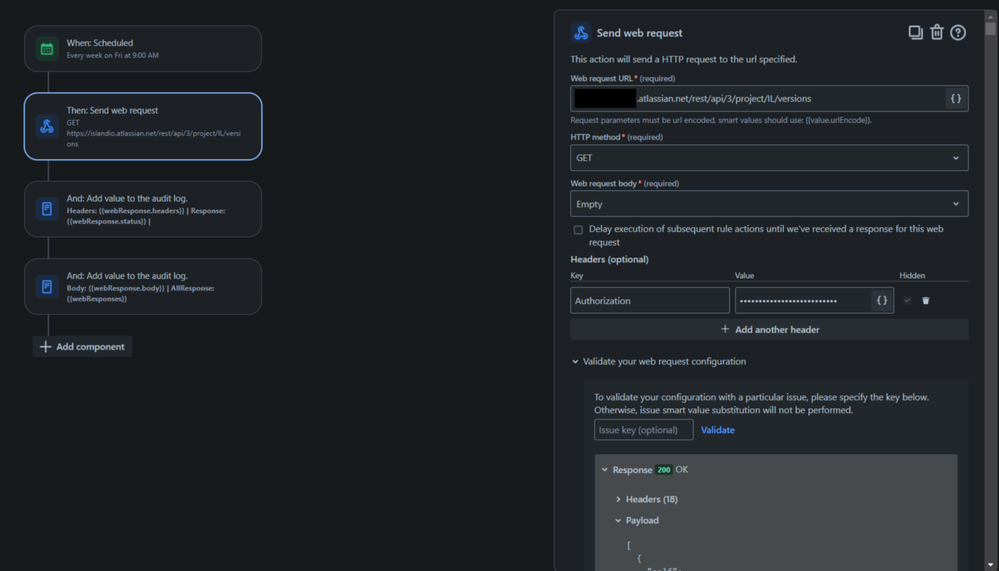The image size is (999, 571).
Task: Select the When: Scheduled trigger card
Action: tap(143, 48)
